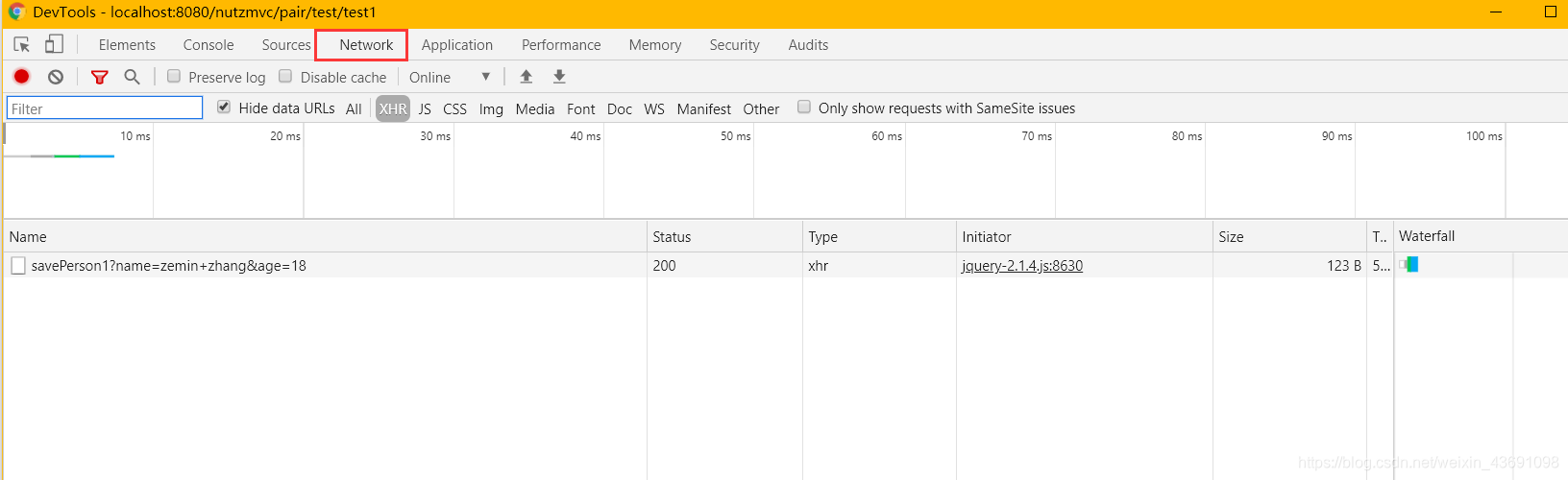Sort by the Initiator column header
The image size is (1568, 480).
click(1085, 236)
